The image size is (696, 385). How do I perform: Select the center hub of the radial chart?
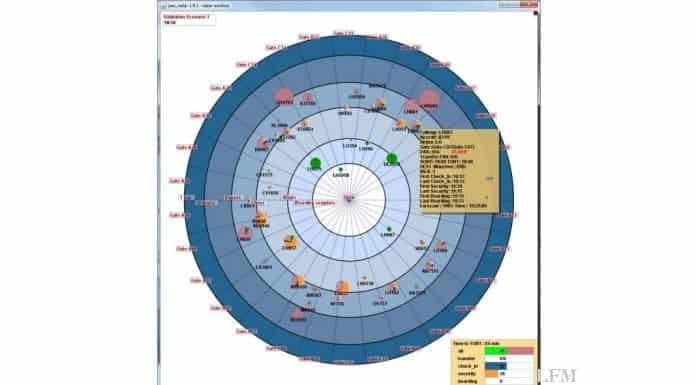pyautogui.click(x=349, y=199)
